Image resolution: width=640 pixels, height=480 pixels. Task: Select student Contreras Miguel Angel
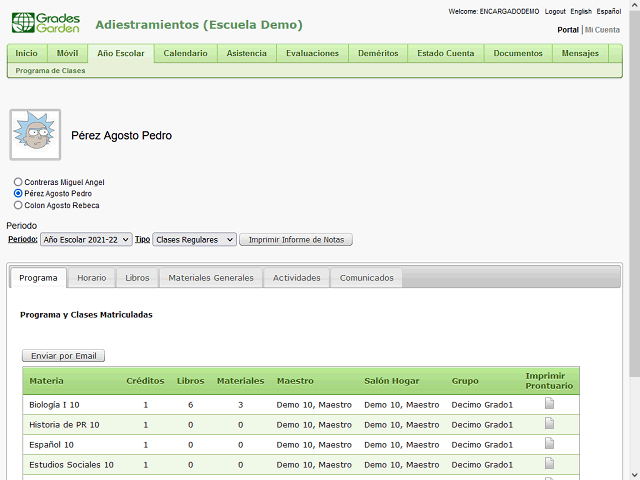point(18,182)
